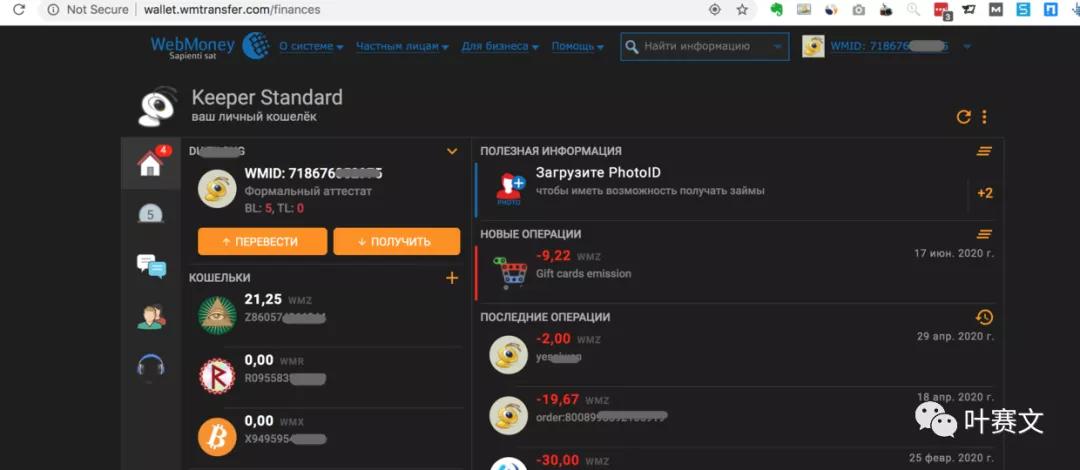Click the BL: 5, TL: 0 level line

(x=274, y=207)
